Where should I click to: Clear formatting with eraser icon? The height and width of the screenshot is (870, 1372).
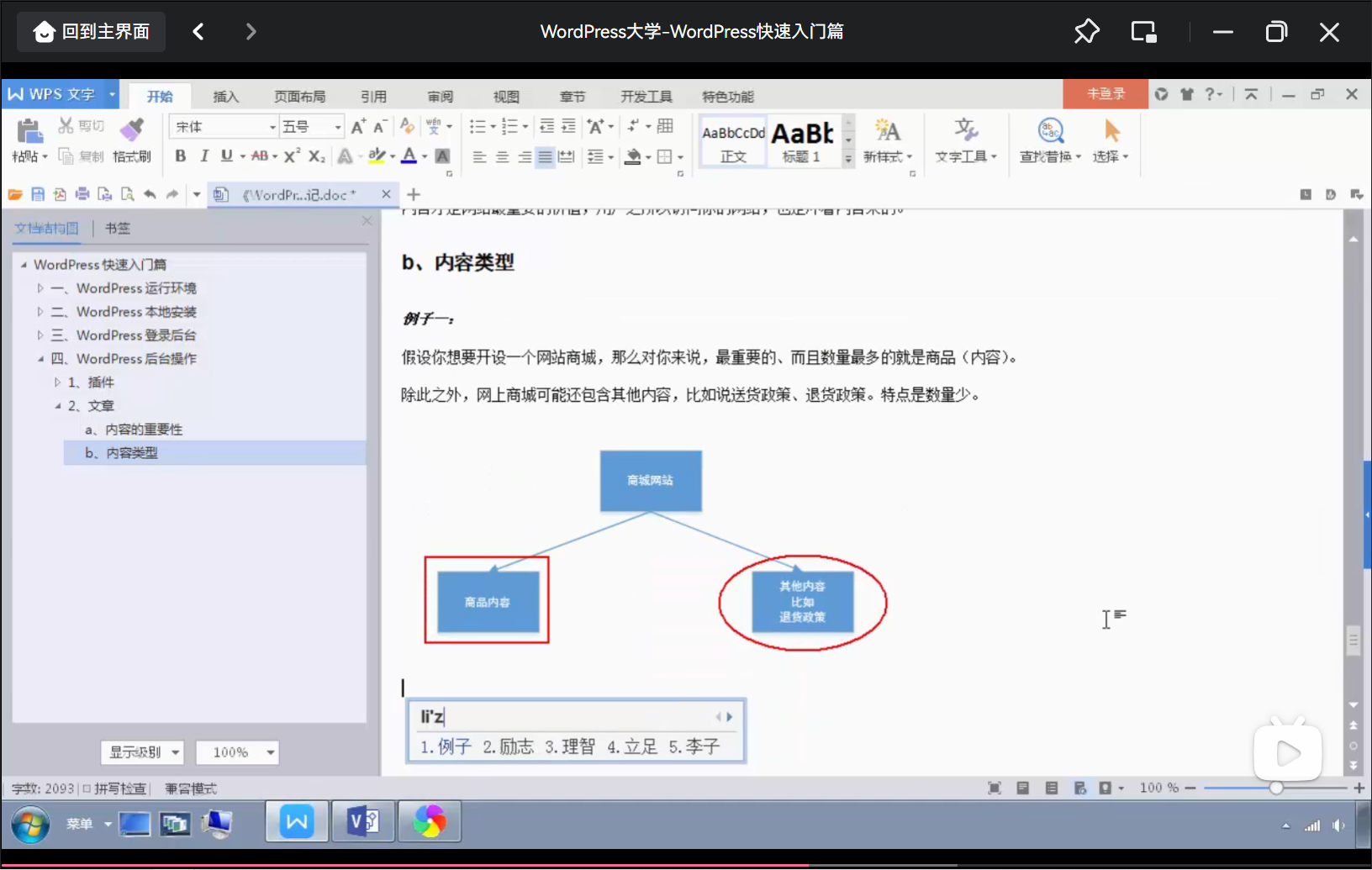point(407,126)
